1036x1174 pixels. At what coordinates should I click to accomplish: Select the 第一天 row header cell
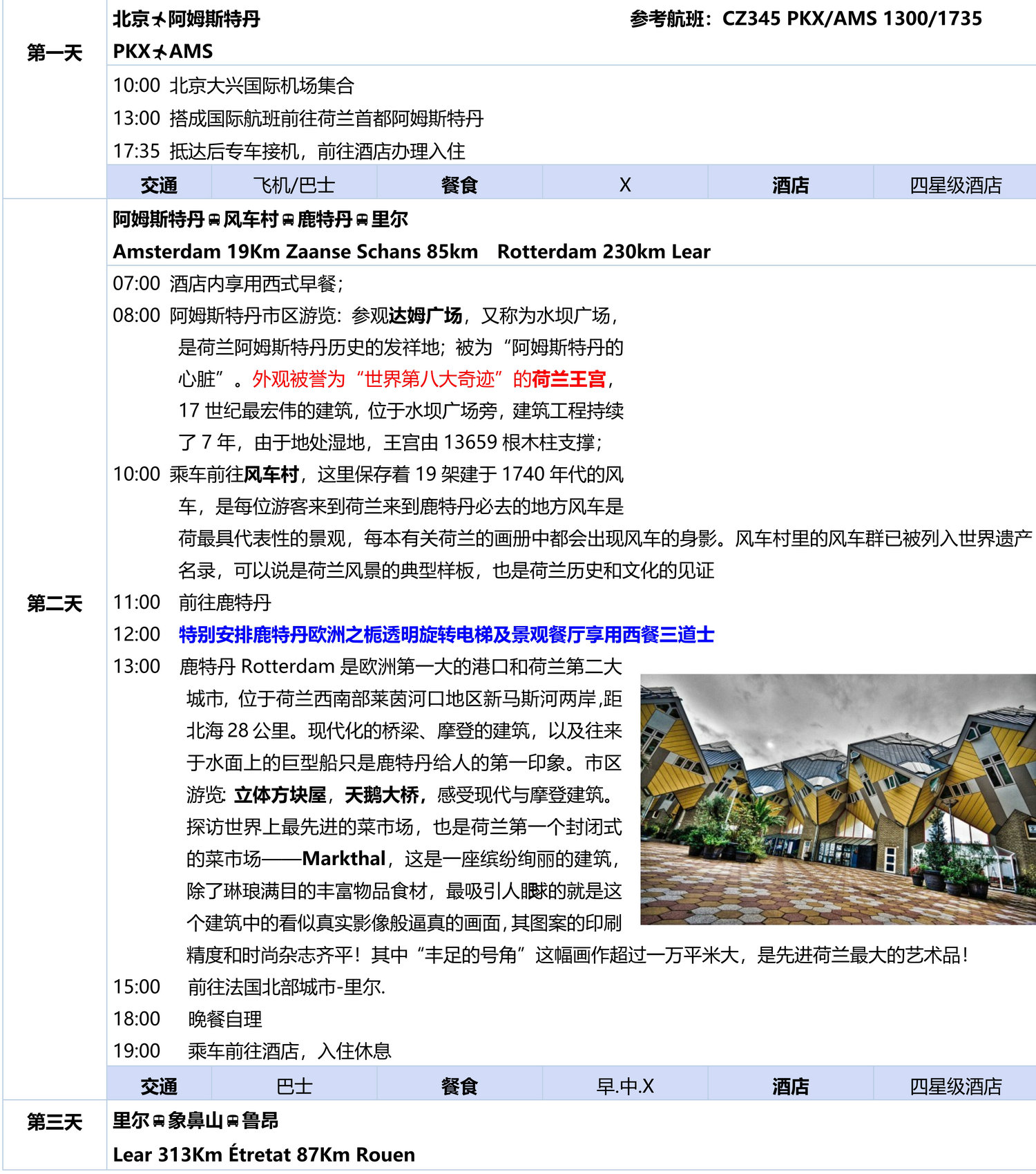click(55, 53)
